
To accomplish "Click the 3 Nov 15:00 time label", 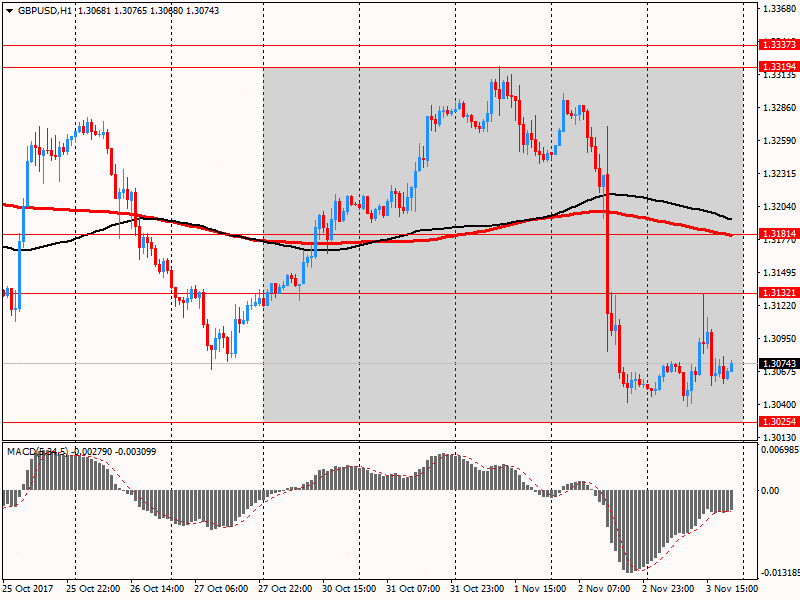I will (x=732, y=589).
